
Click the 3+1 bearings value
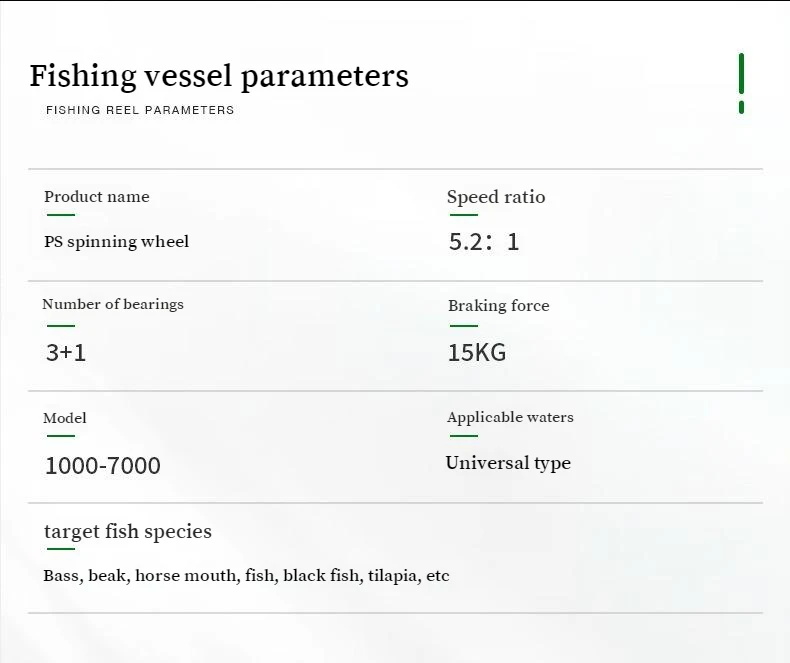click(x=66, y=352)
